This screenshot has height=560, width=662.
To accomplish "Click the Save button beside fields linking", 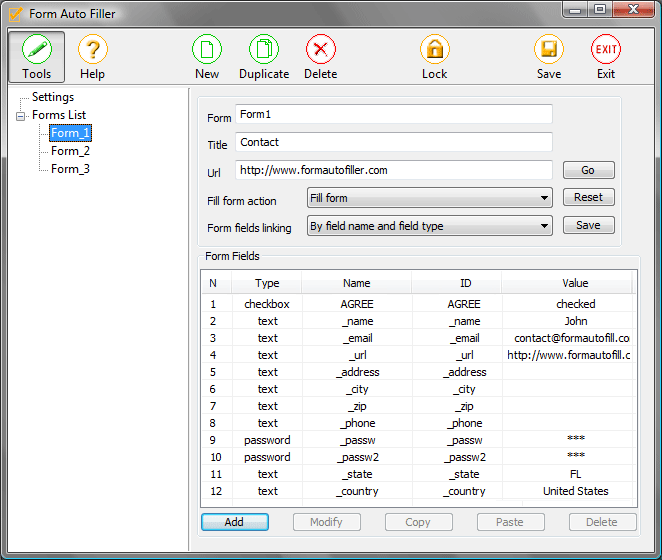I will click(588, 225).
